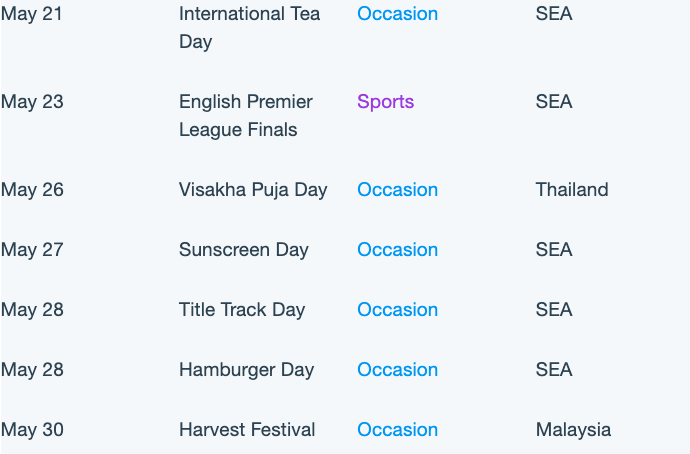
Task: Select the Harvest Festival event name
Action: click(247, 429)
